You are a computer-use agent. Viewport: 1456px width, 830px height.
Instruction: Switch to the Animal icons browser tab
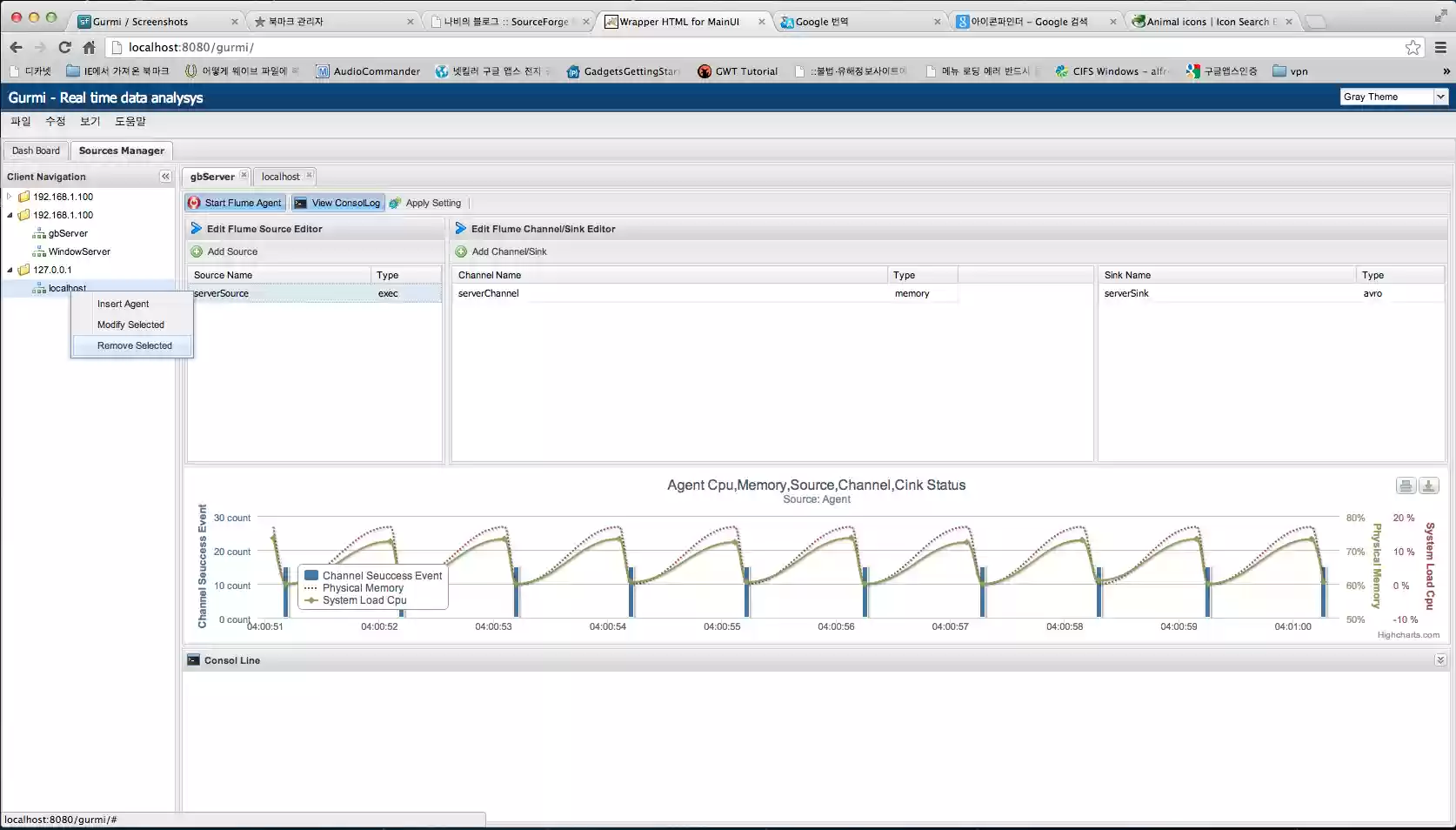(x=1212, y=22)
